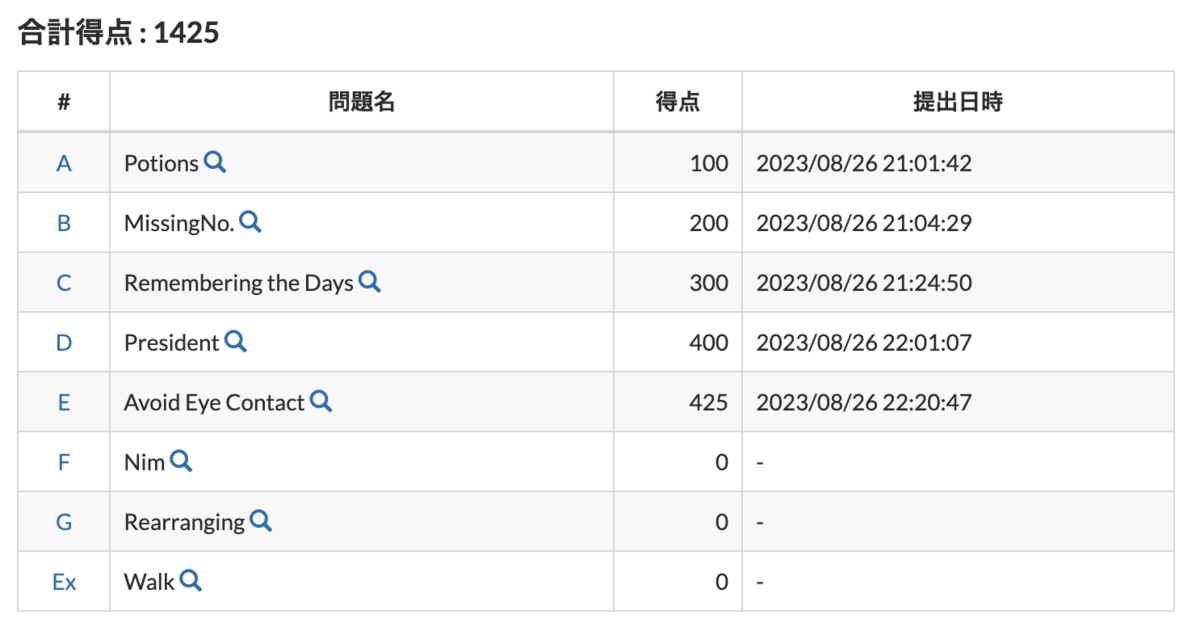The width and height of the screenshot is (1200, 640).
Task: Click the 問題名 column header
Action: point(364,101)
